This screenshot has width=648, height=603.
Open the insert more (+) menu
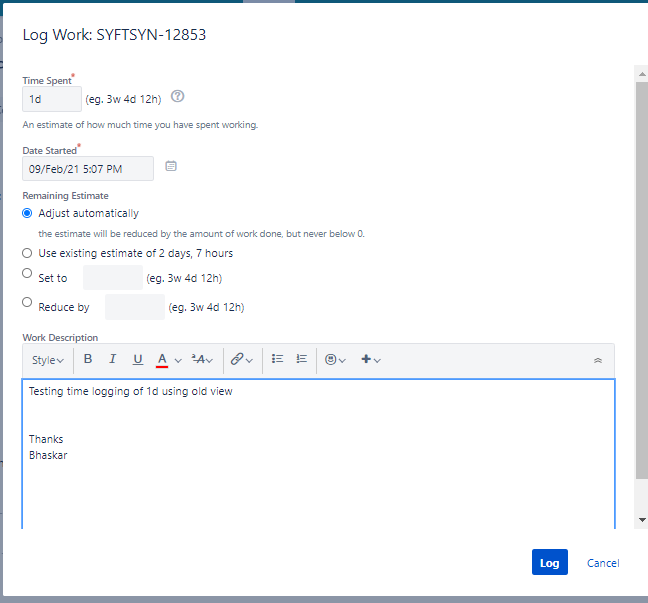(370, 360)
